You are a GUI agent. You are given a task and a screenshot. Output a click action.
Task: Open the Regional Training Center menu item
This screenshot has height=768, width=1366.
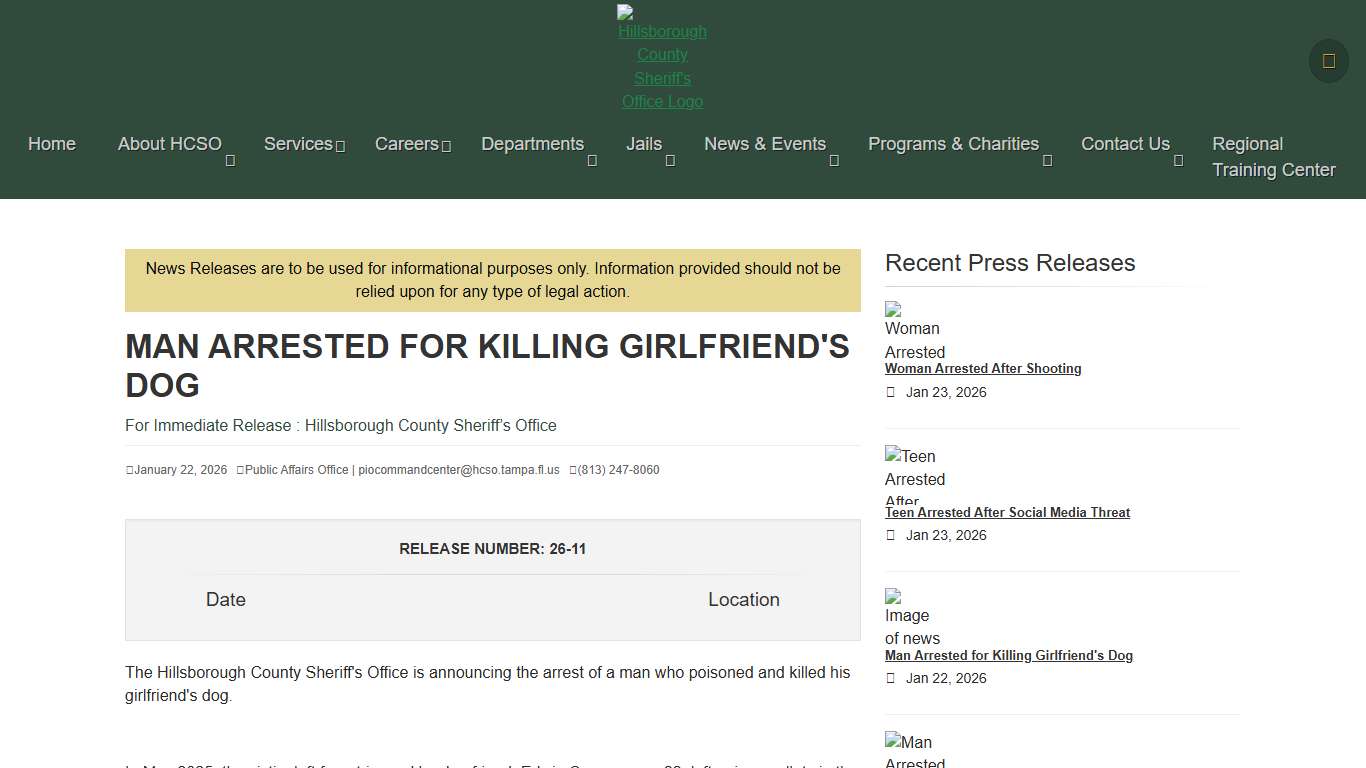[x=1273, y=157]
